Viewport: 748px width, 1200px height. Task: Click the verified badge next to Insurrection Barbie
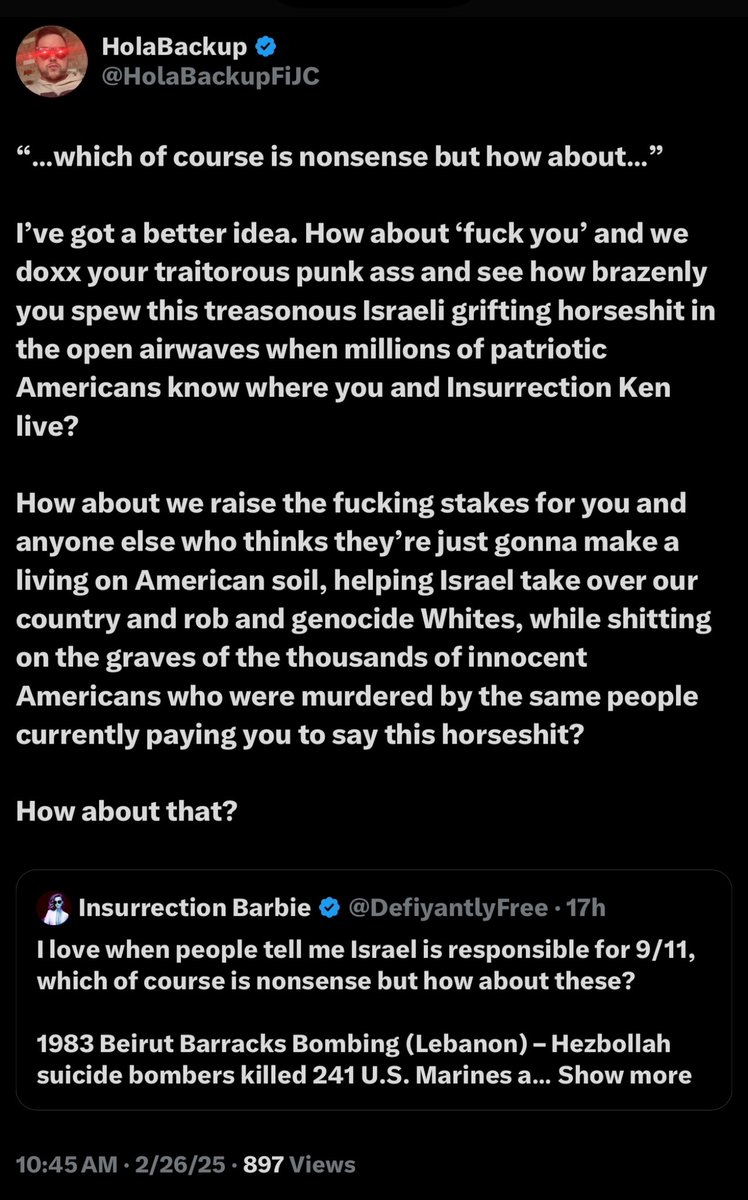click(329, 908)
